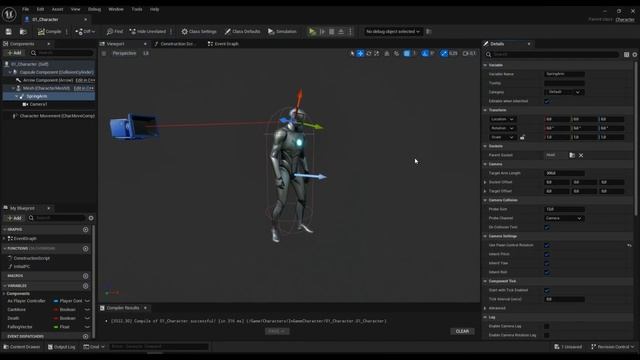This screenshot has width=640, height=360.
Task: Click the Stop simulation icon
Action: (x=331, y=31)
